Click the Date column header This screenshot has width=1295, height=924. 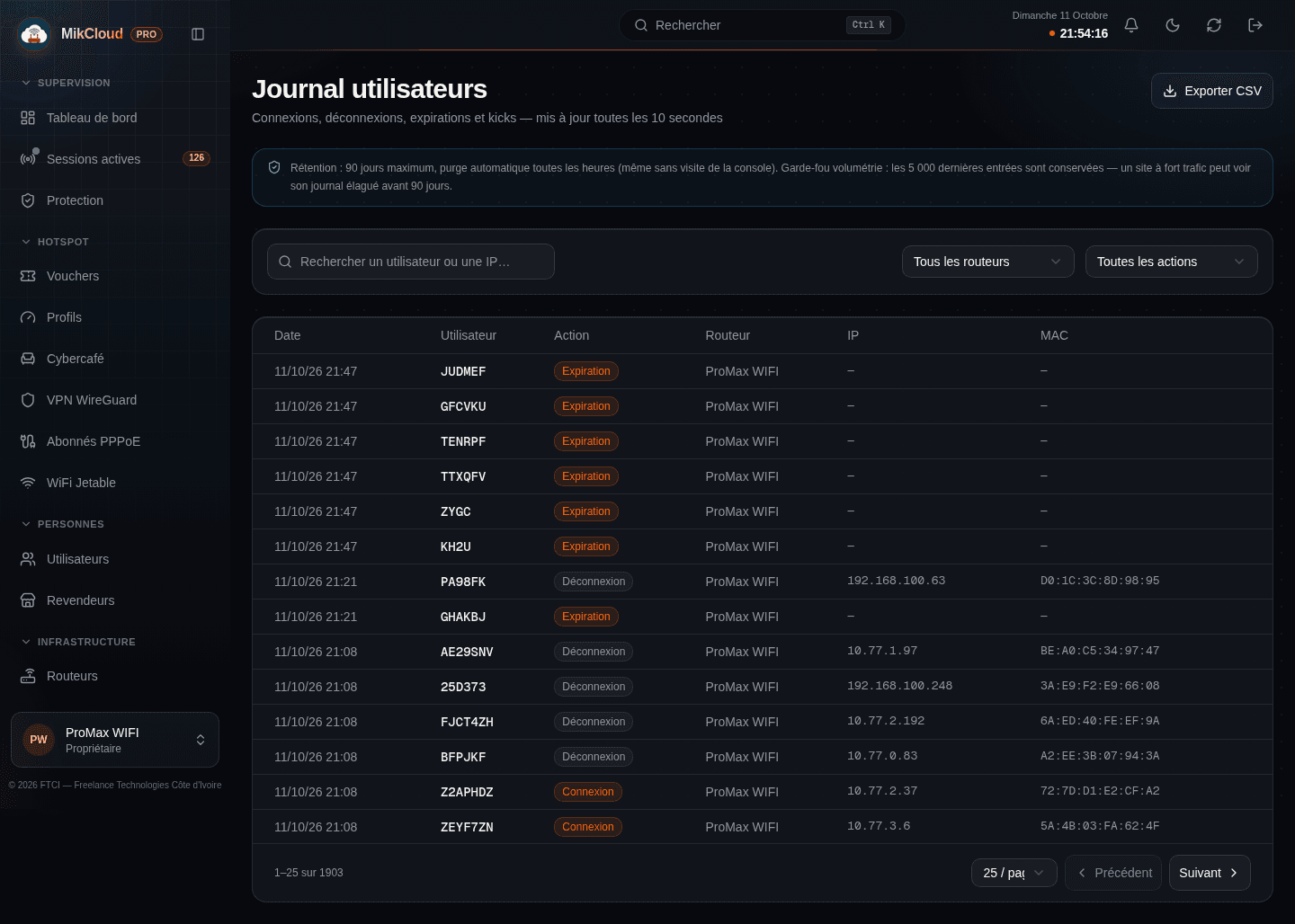coord(288,335)
